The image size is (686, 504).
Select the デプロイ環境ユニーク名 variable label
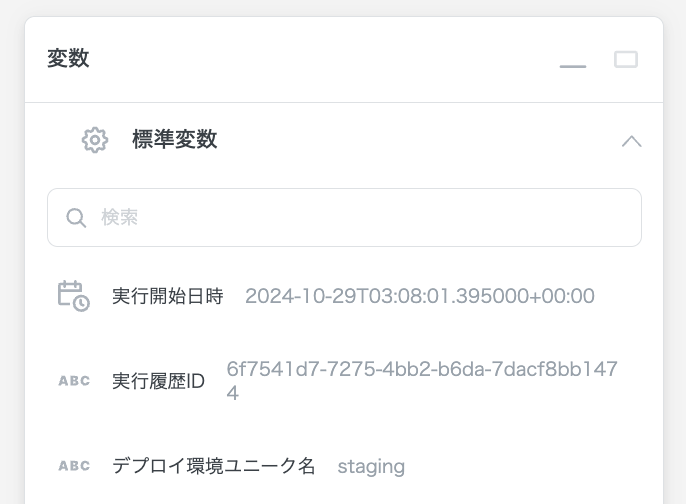click(214, 466)
